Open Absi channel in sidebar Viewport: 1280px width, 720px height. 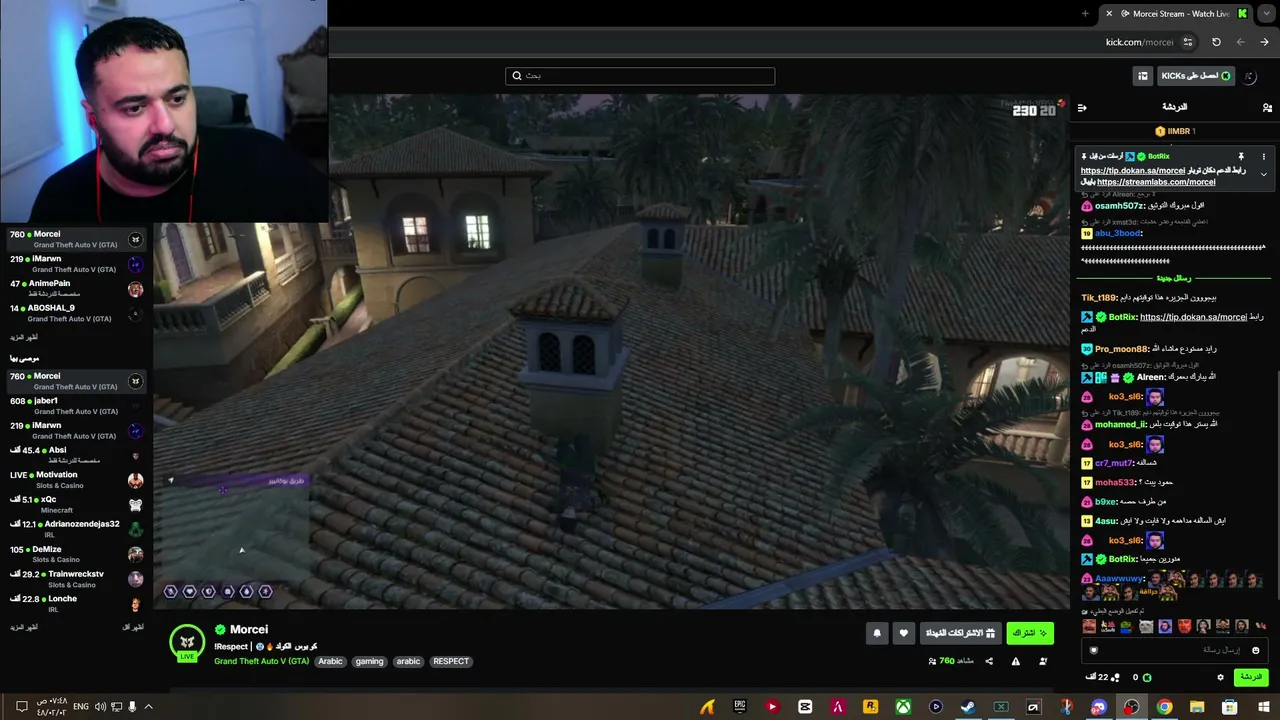(x=77, y=455)
